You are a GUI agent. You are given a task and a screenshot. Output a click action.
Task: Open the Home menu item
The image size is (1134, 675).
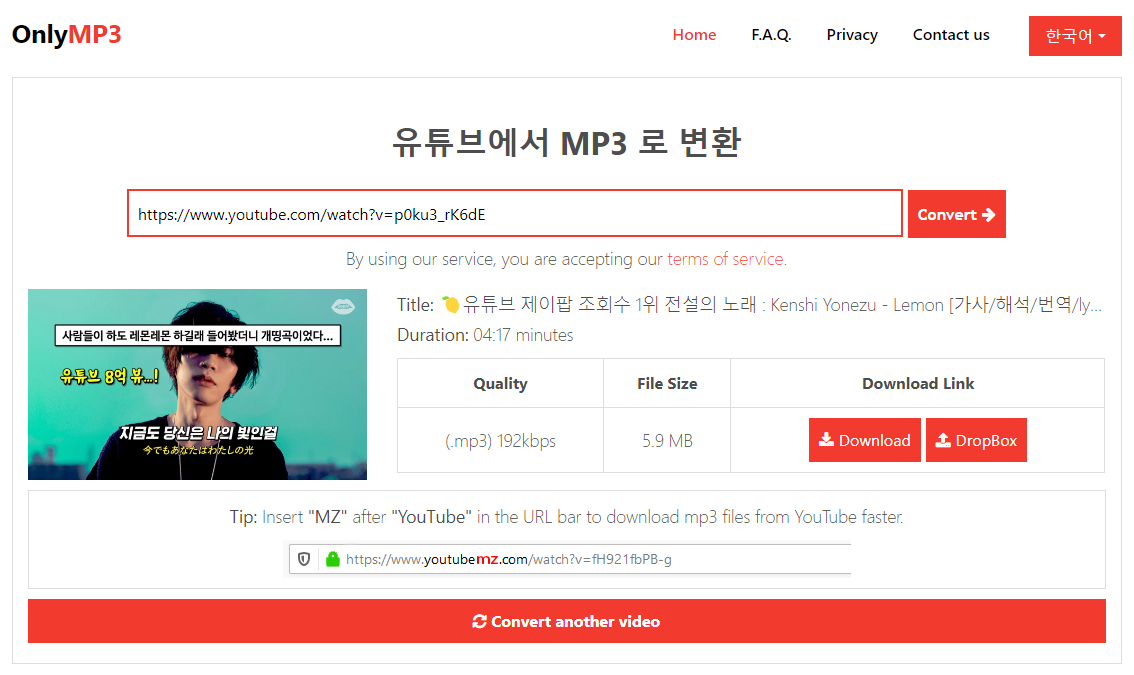(x=694, y=35)
